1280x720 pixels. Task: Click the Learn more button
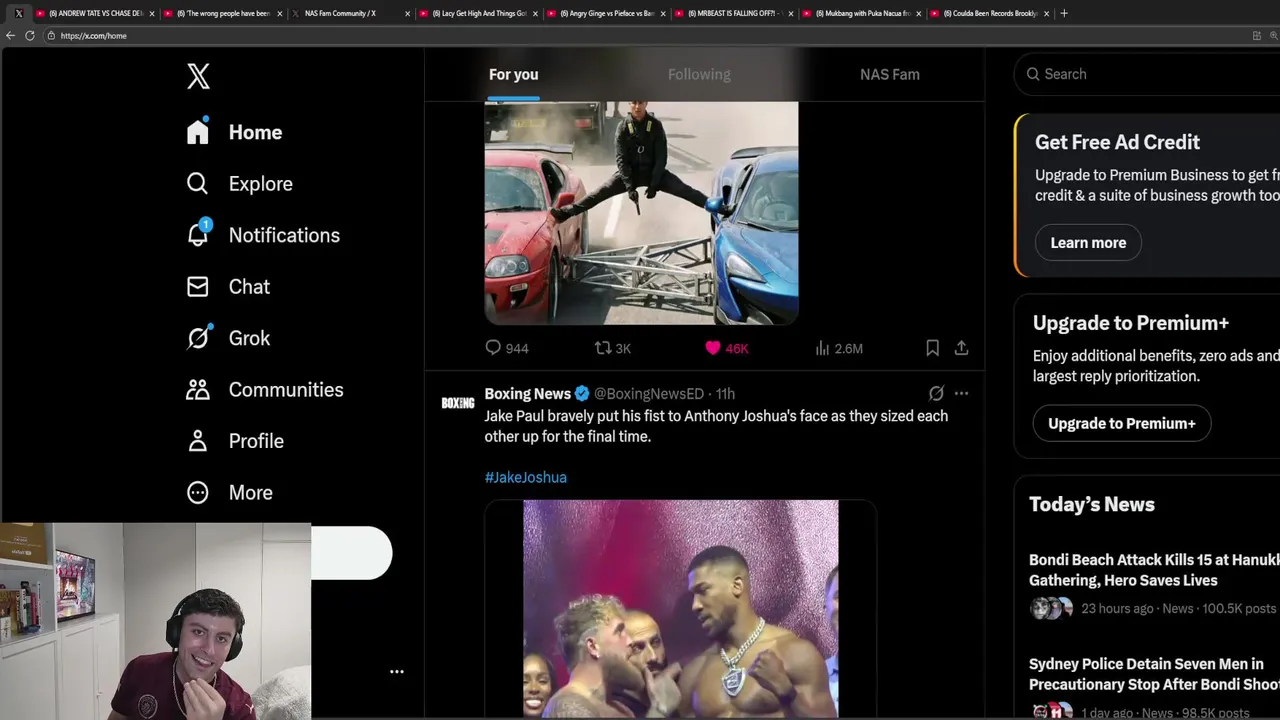pos(1088,243)
